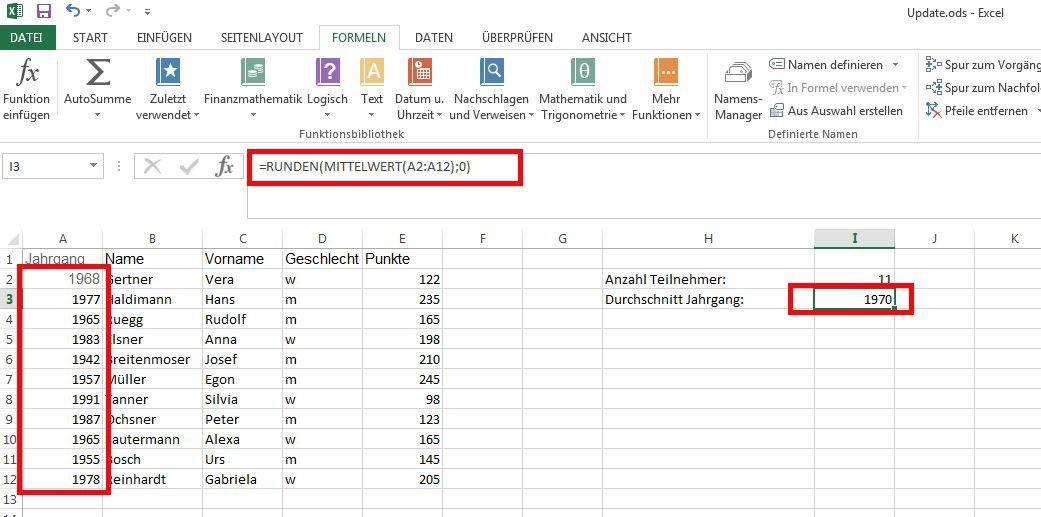Open the DATEI tab
The image size is (1041, 517).
coord(27,38)
